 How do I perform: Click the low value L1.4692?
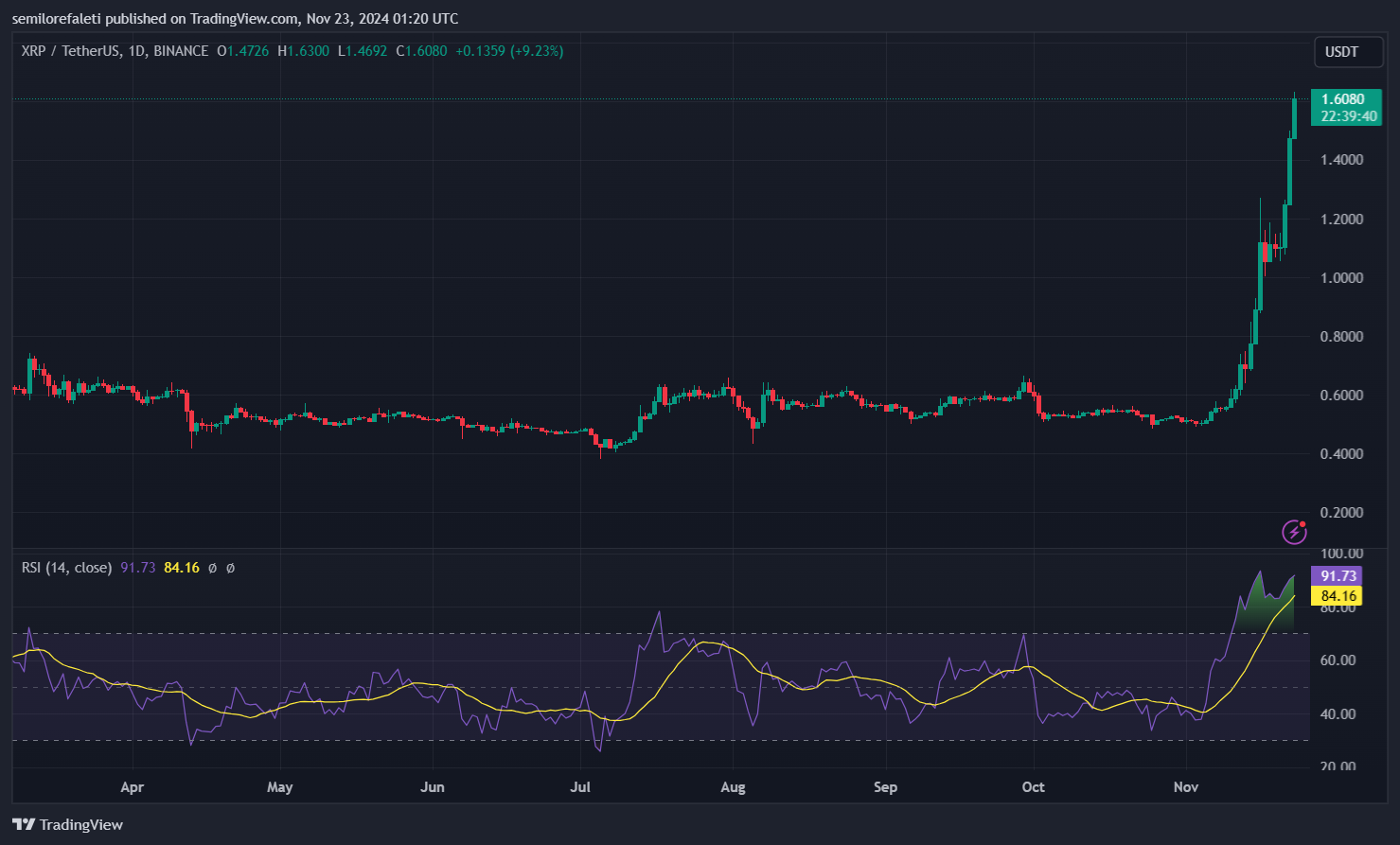coord(363,51)
